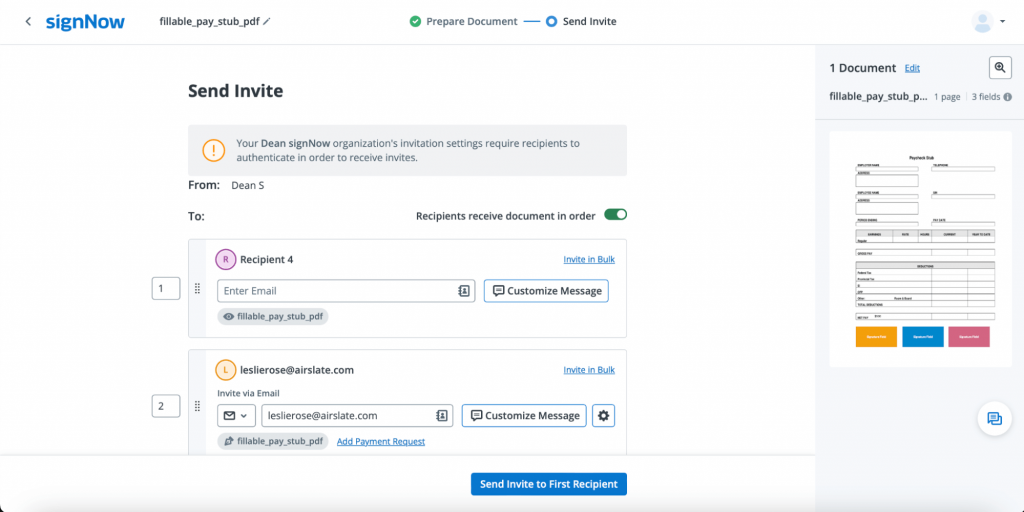
Task: Grab the drag handle for Recipient 4
Action: click(x=196, y=289)
